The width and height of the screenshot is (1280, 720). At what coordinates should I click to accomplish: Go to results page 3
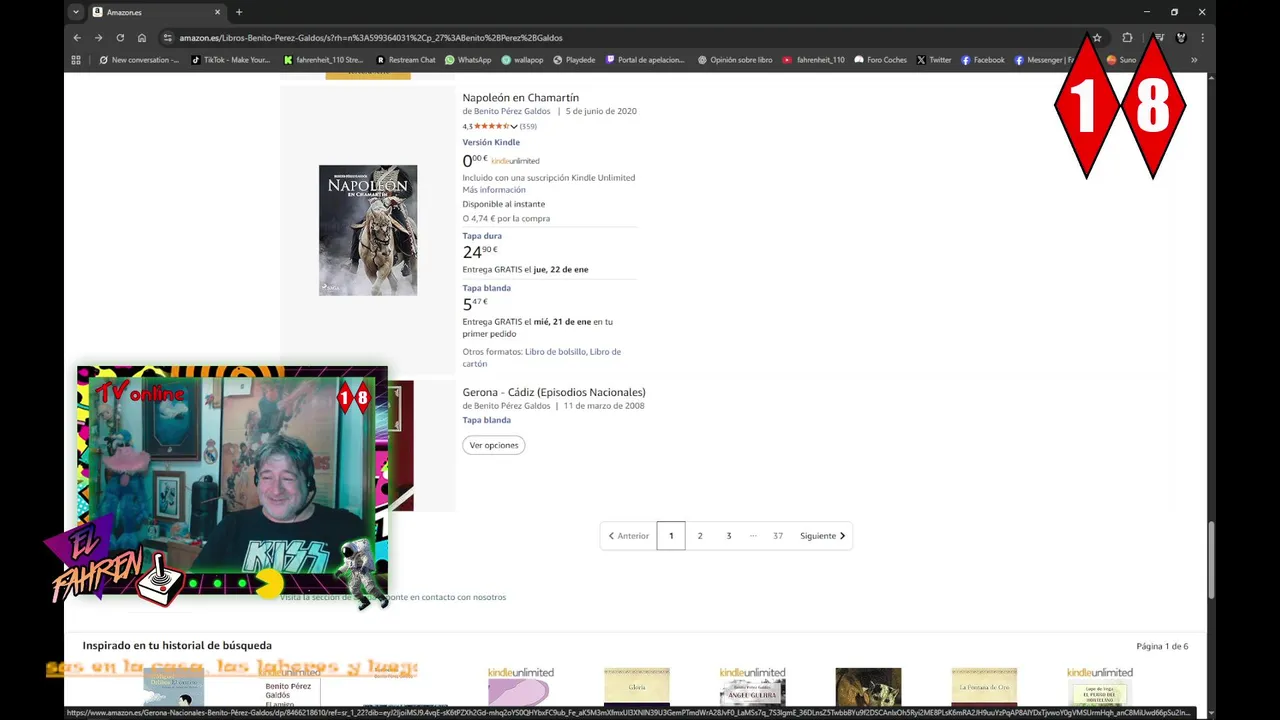[729, 536]
